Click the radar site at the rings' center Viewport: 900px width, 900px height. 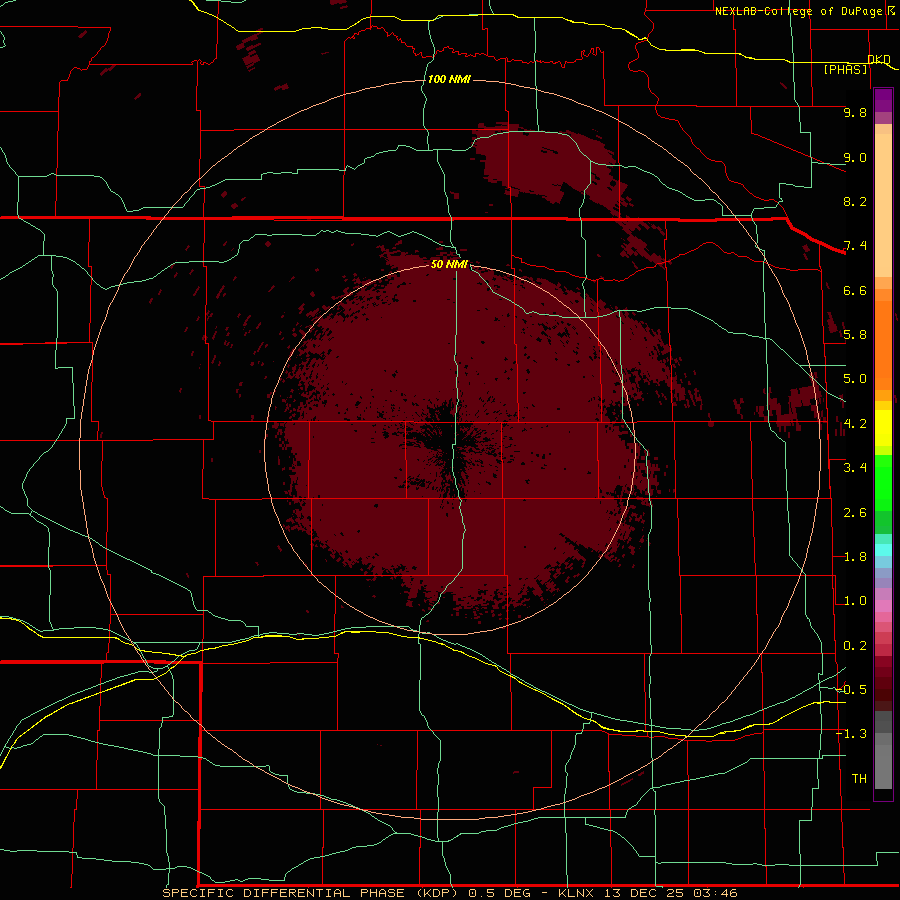click(450, 449)
